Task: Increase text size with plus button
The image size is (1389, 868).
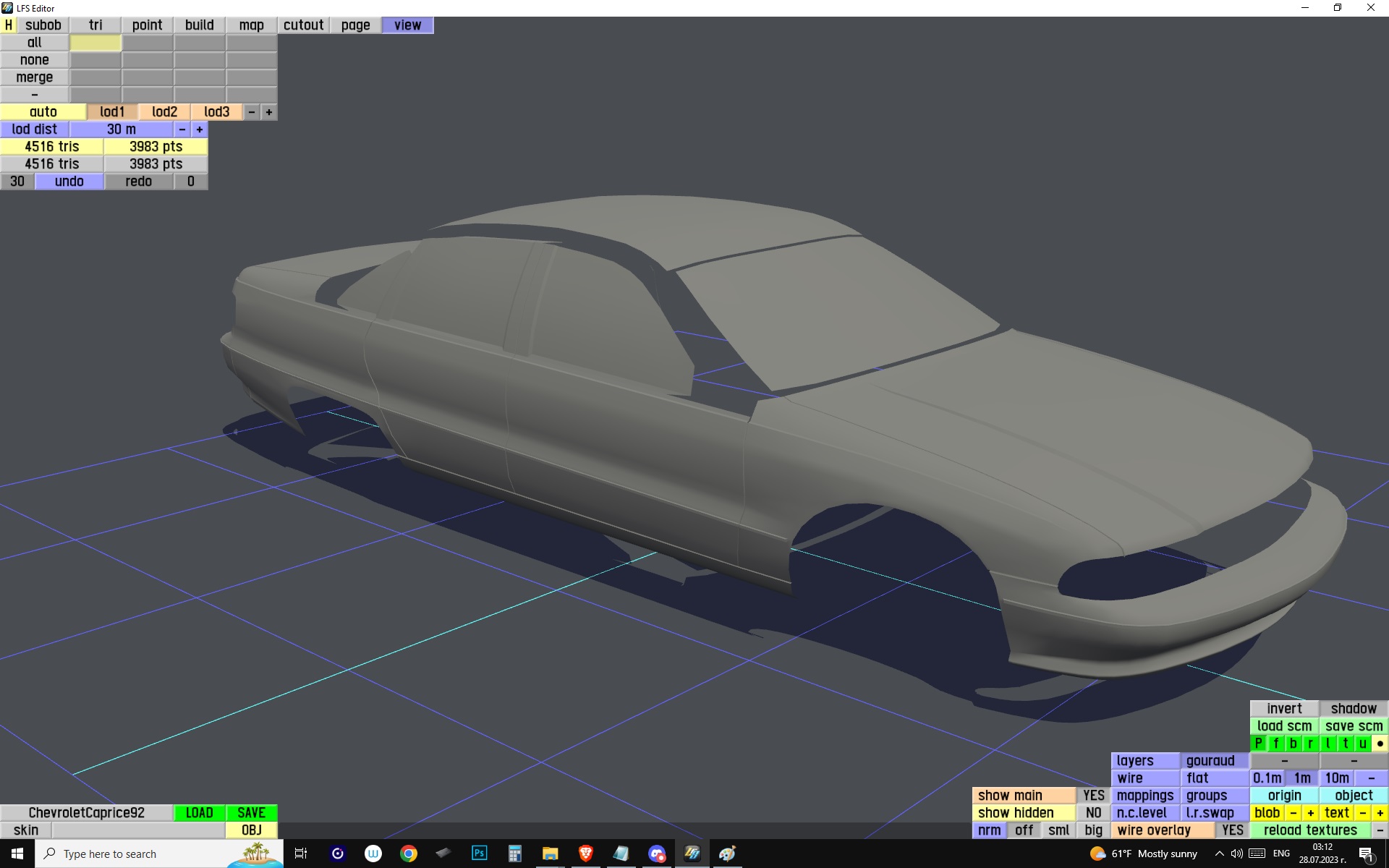Action: coord(1380,812)
